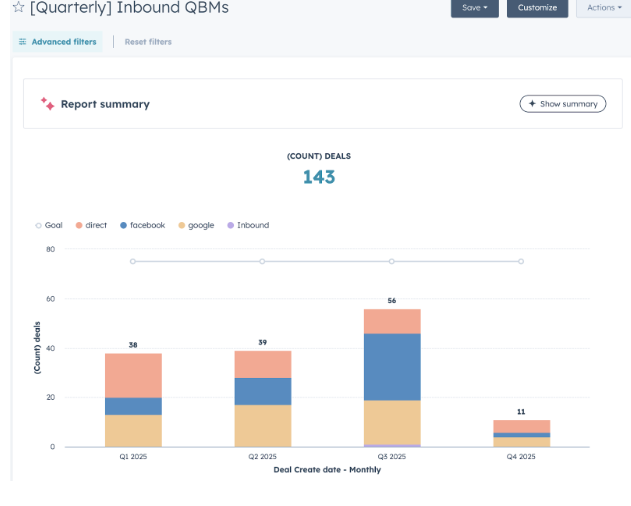Click the sparkle icon beside Report summary

[47, 104]
